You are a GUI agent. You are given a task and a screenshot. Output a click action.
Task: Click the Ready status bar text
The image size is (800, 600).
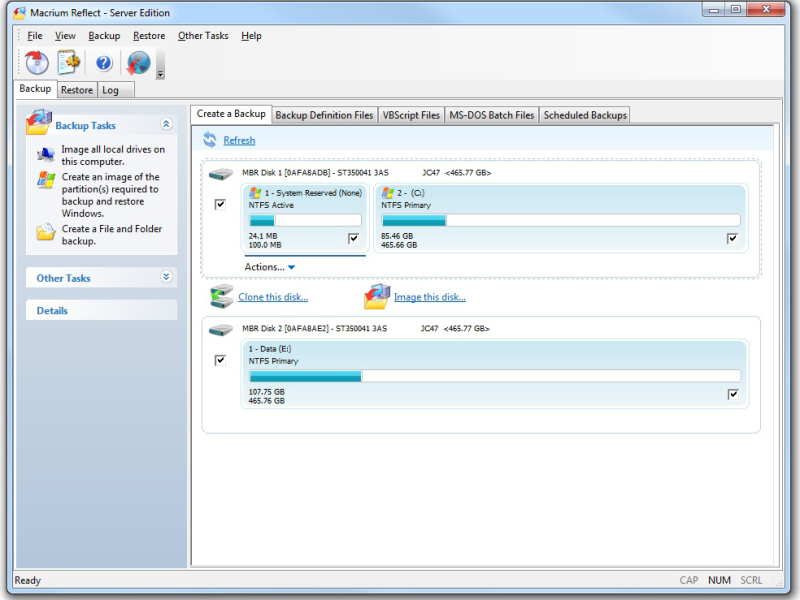[x=28, y=581]
